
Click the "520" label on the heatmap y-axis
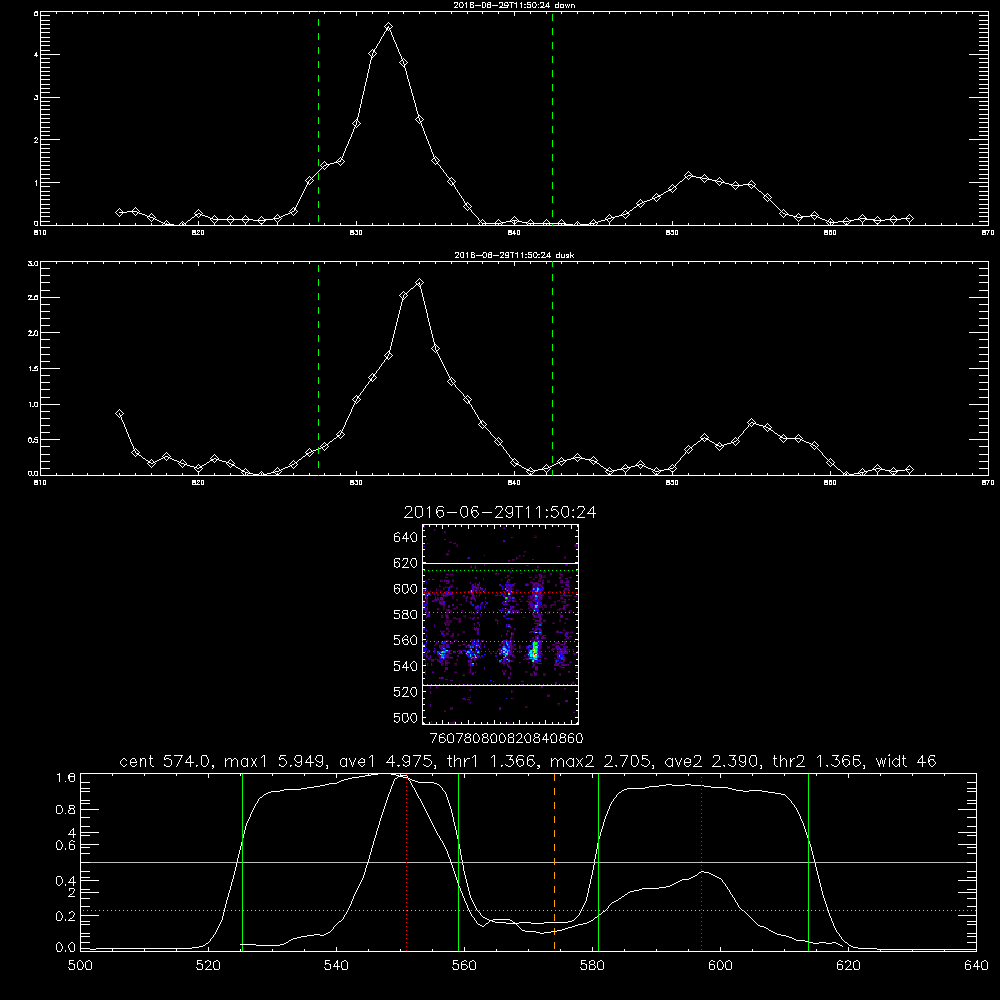pos(406,692)
